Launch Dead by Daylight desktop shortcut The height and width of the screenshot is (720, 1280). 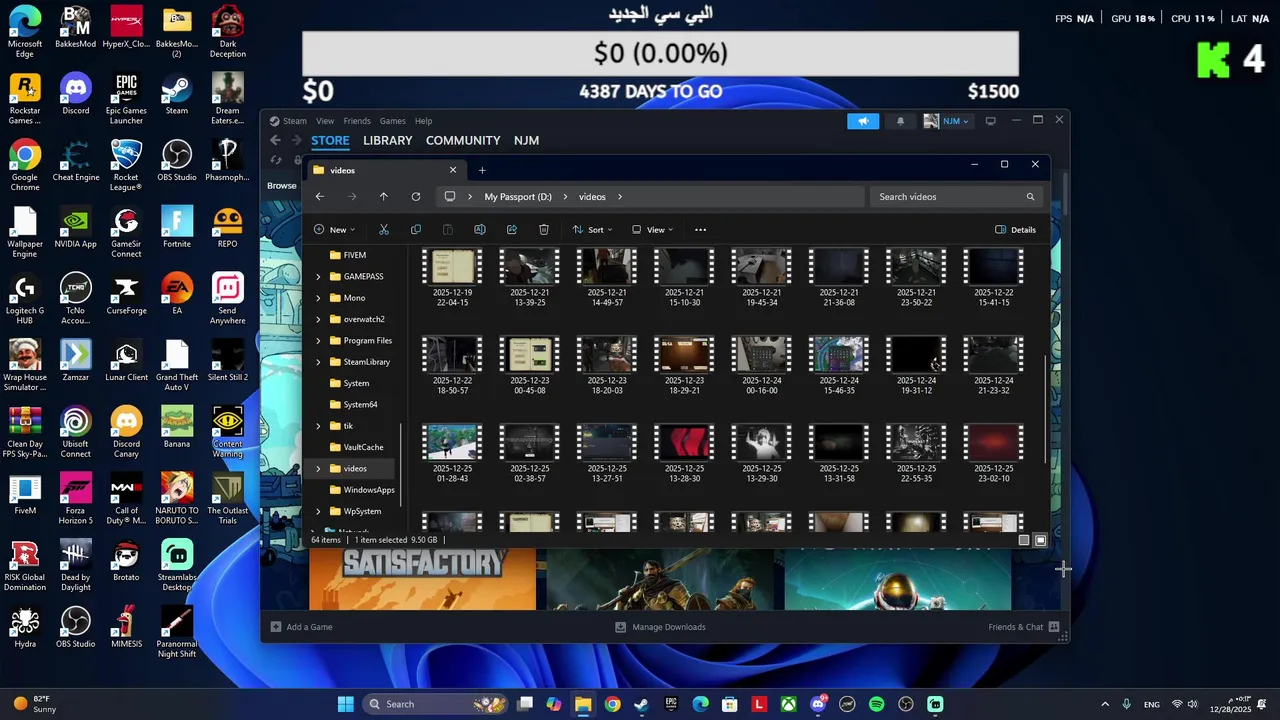[75, 565]
